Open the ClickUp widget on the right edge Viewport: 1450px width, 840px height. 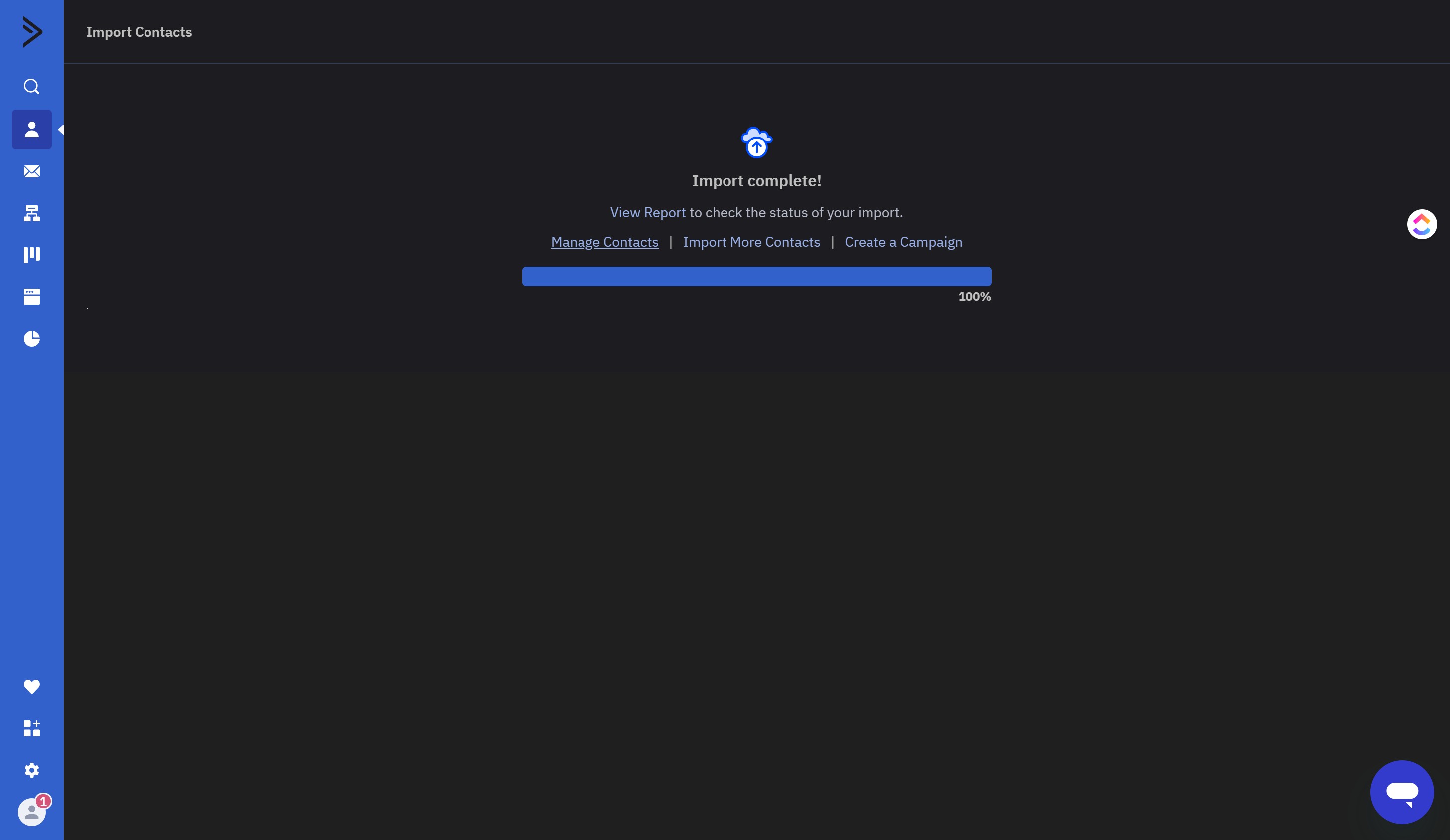pos(1421,224)
